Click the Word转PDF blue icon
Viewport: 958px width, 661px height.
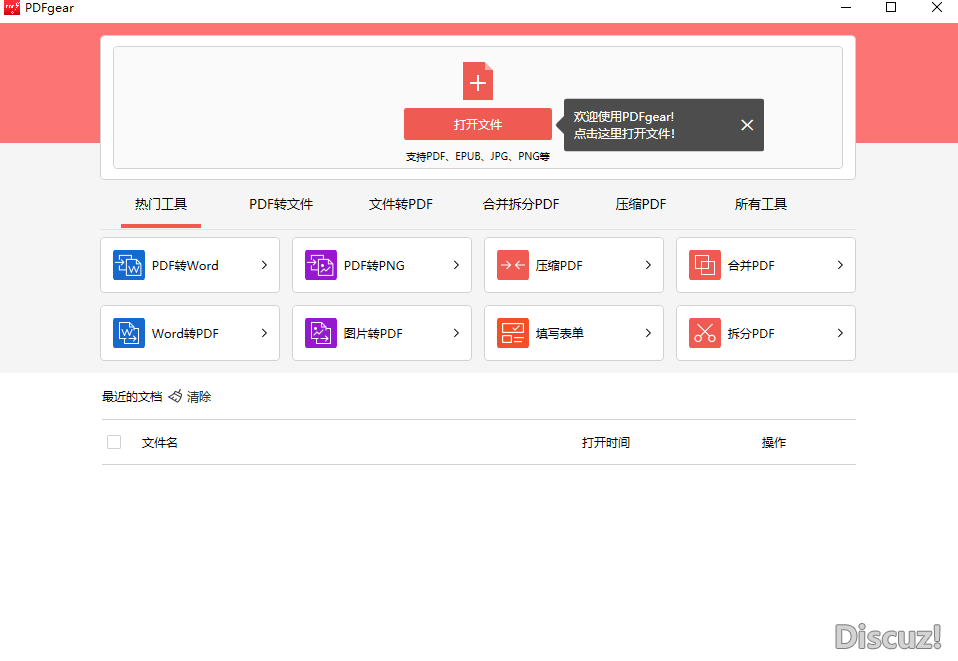click(x=129, y=333)
